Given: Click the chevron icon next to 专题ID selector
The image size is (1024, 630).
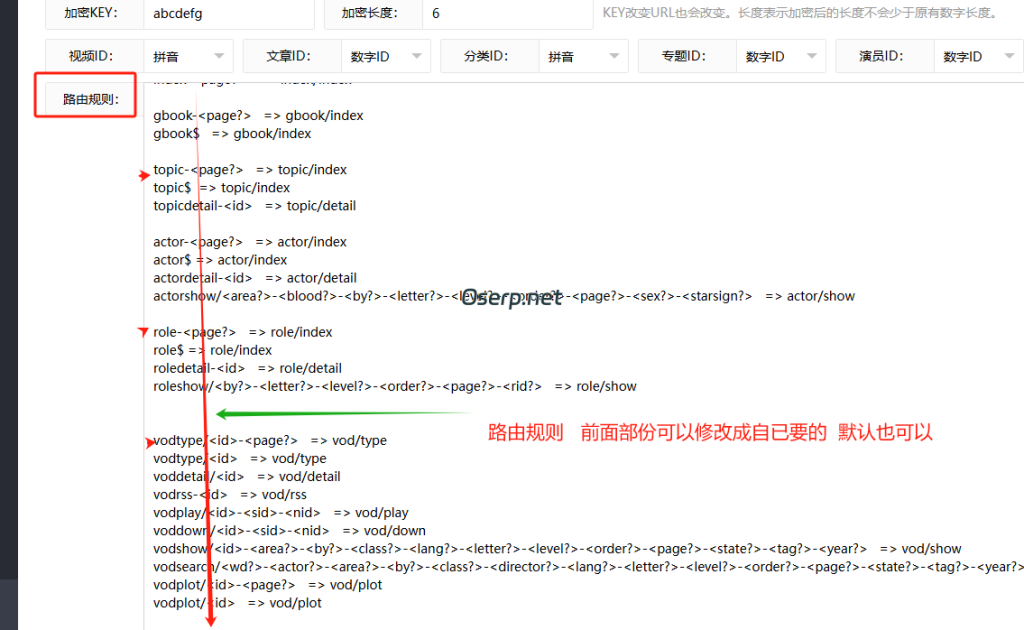Looking at the screenshot, I should point(811,56).
